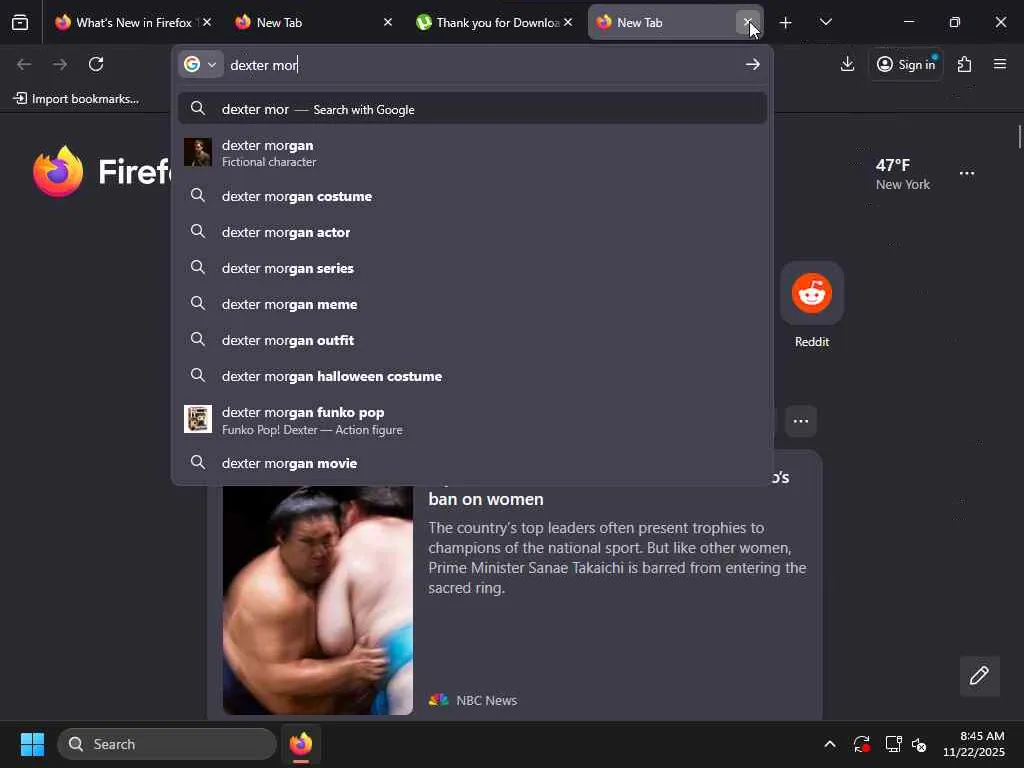
Task: Close the active New Tab
Action: tap(748, 22)
